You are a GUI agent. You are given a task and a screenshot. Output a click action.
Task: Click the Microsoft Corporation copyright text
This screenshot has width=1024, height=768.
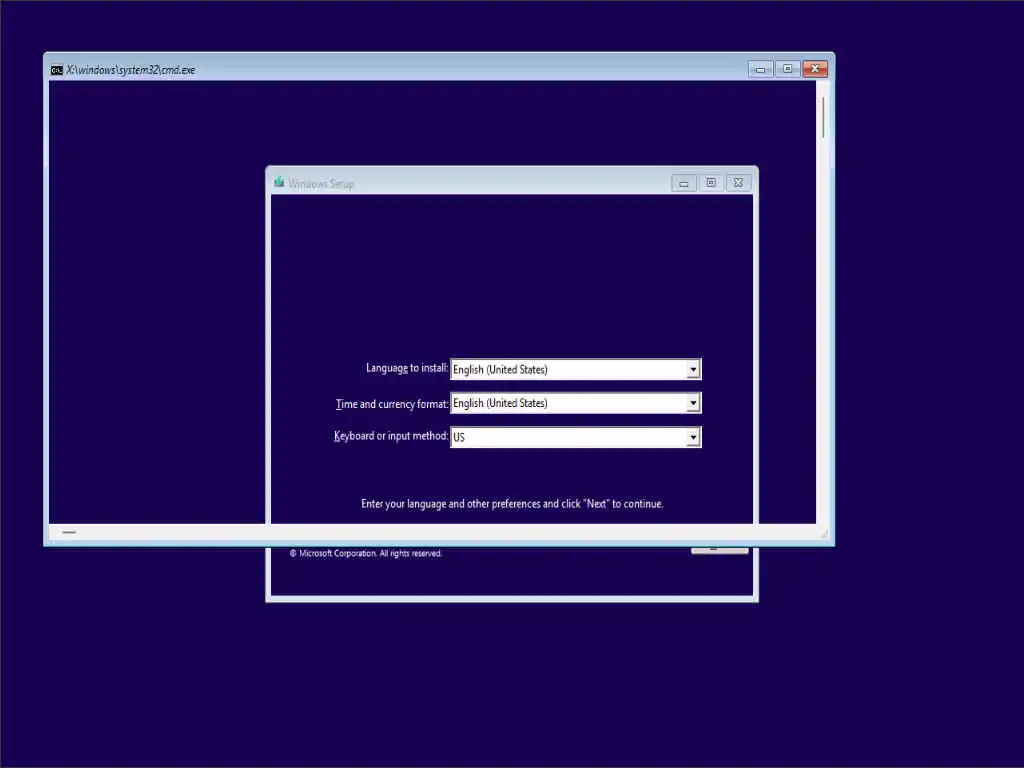pos(366,553)
